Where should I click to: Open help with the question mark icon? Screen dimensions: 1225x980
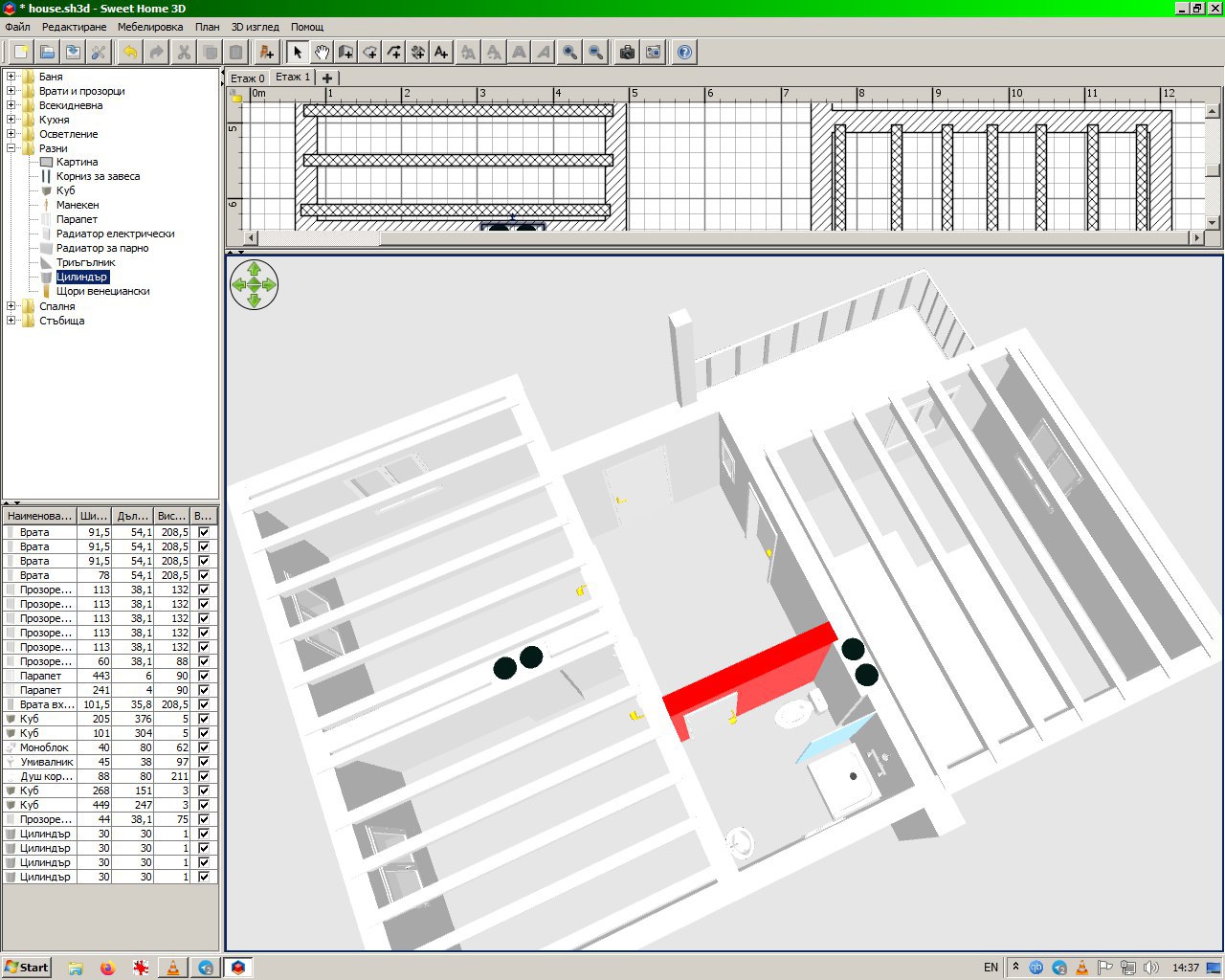684,52
